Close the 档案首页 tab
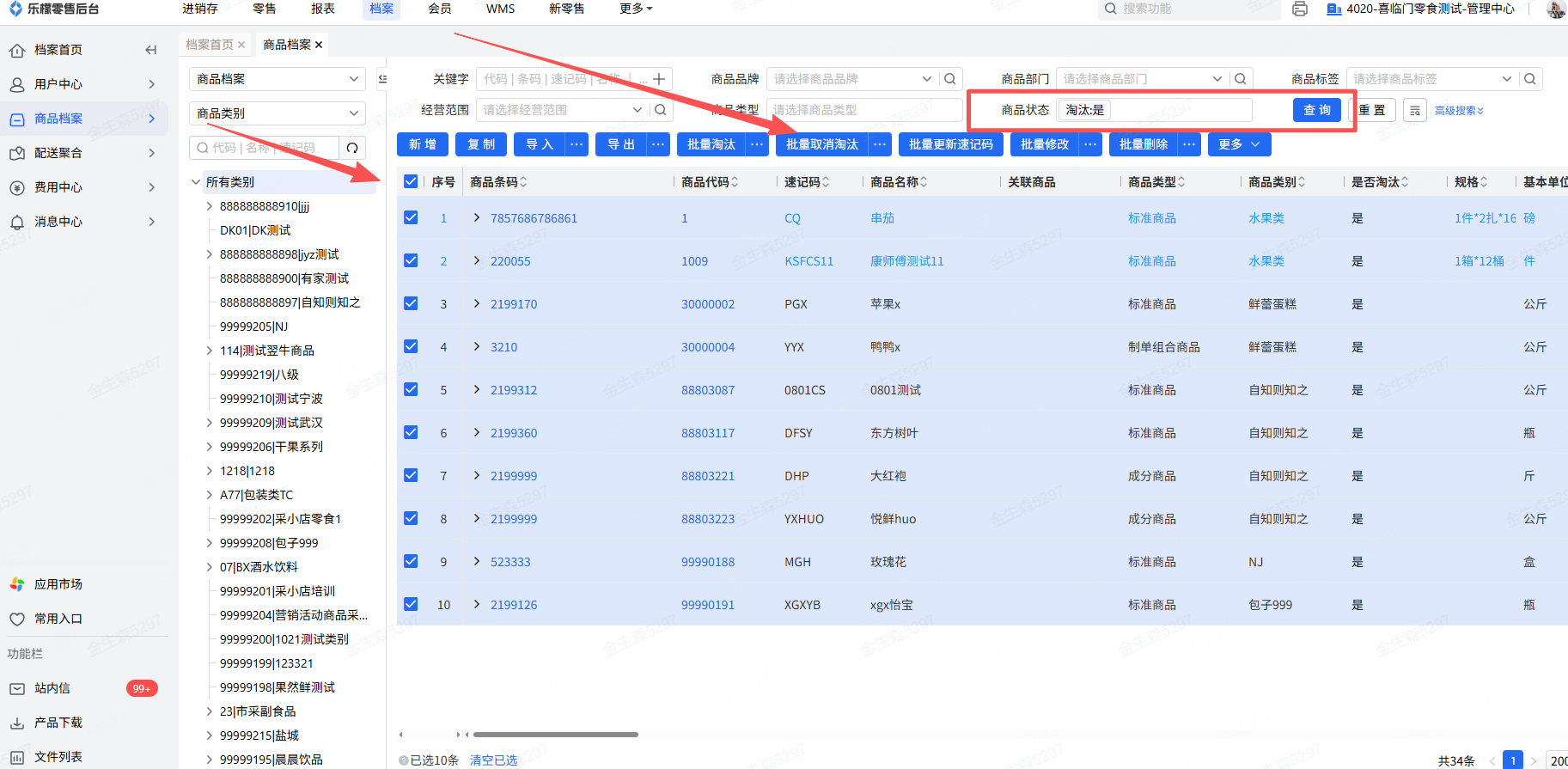The width and height of the screenshot is (1568, 769). pos(241,45)
